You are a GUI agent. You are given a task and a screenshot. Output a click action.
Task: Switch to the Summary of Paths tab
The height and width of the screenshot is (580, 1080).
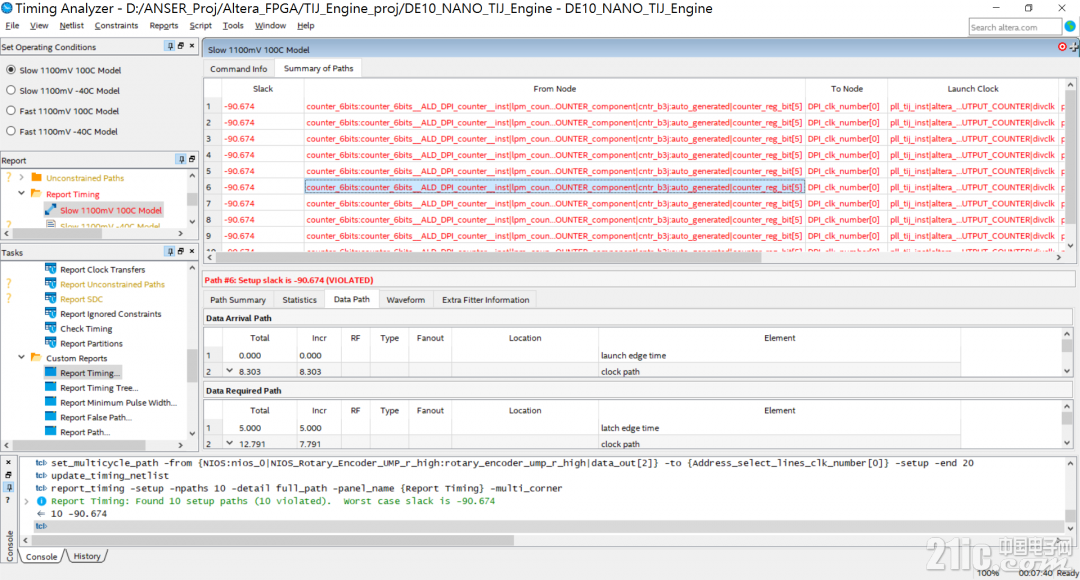click(x=318, y=68)
